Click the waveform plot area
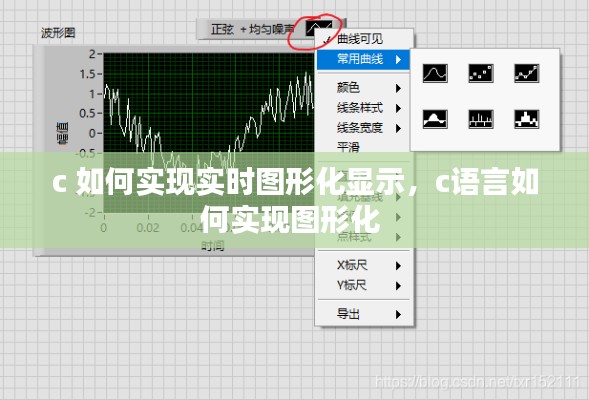This screenshot has width=589, height=400. [x=209, y=133]
